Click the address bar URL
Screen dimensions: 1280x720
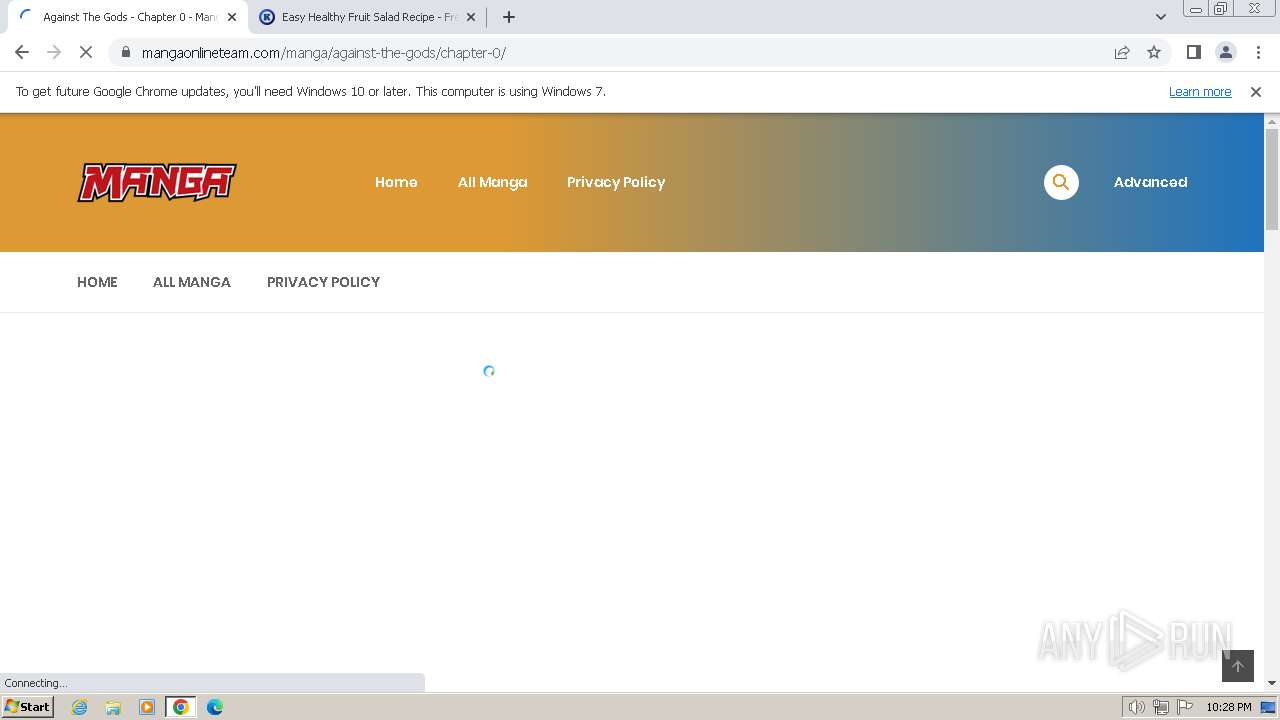tap(324, 53)
